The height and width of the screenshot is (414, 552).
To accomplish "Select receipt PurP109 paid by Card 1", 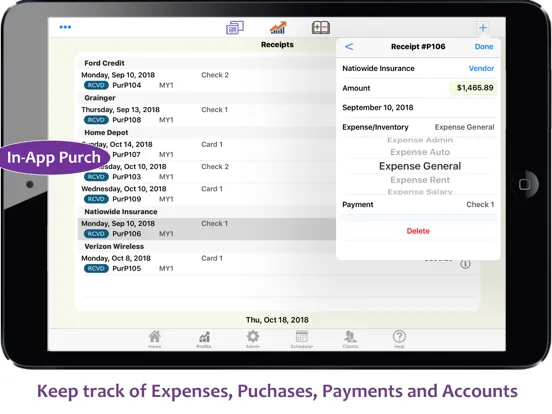I will click(206, 194).
